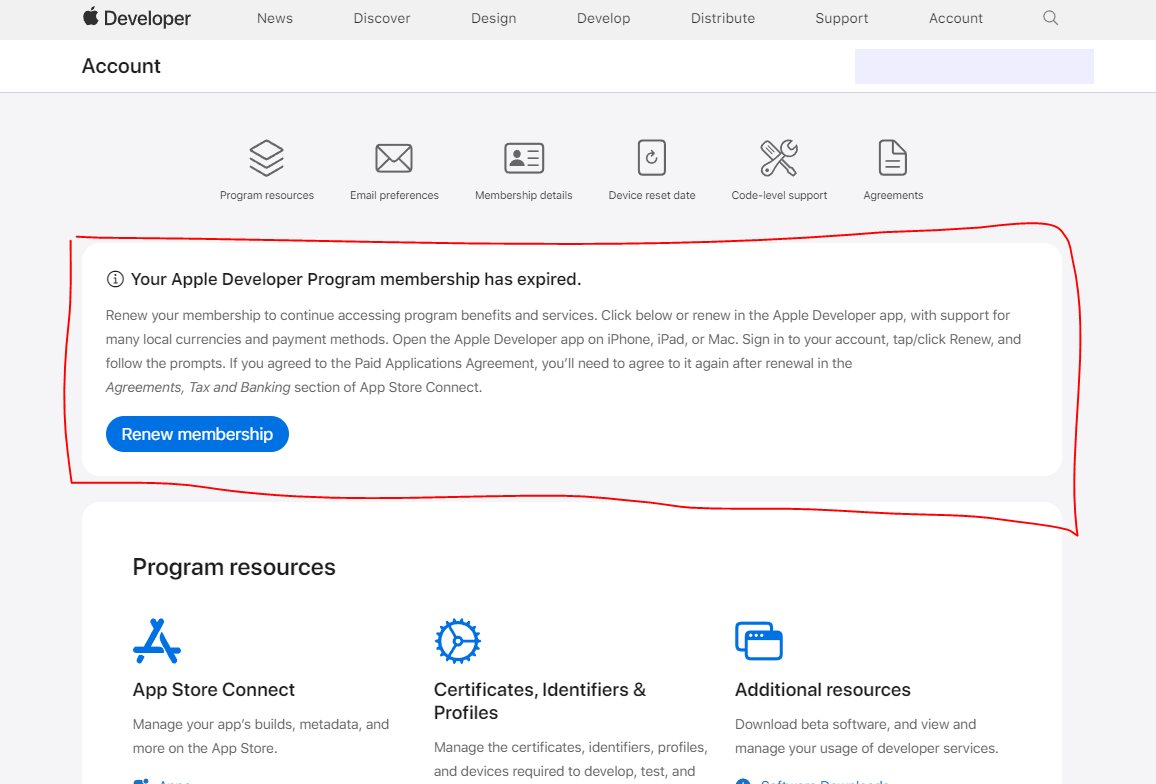Image resolution: width=1156 pixels, height=784 pixels.
Task: Select the Distribute menu
Action: click(723, 18)
